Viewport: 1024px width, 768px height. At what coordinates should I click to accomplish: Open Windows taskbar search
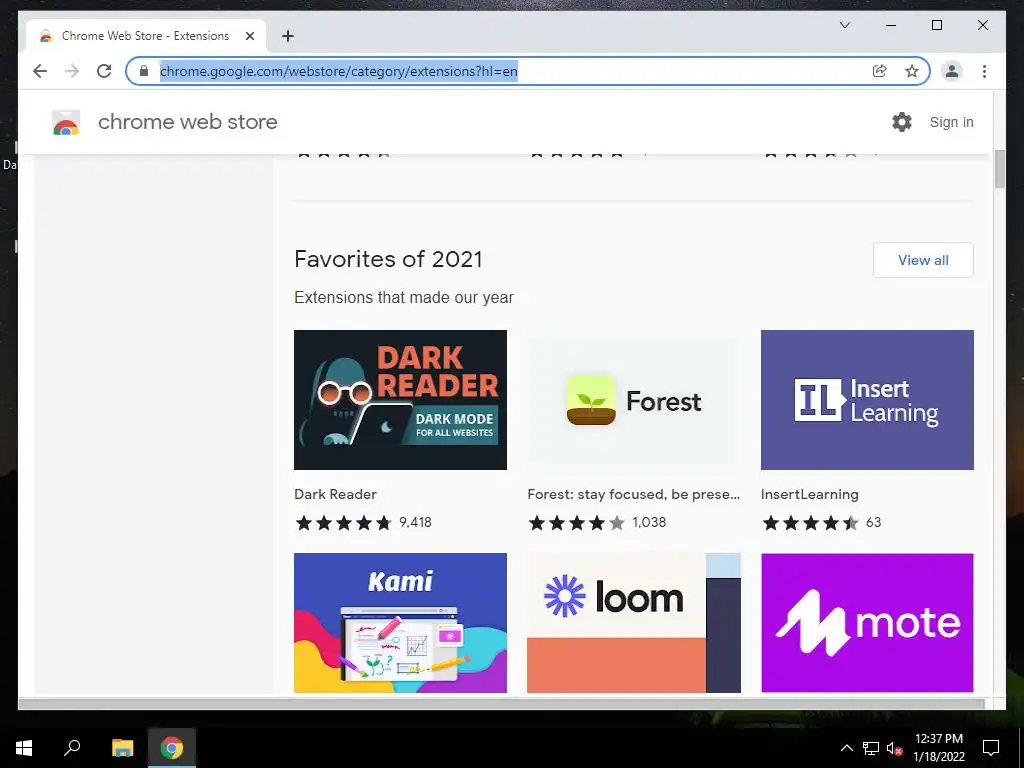[x=72, y=748]
